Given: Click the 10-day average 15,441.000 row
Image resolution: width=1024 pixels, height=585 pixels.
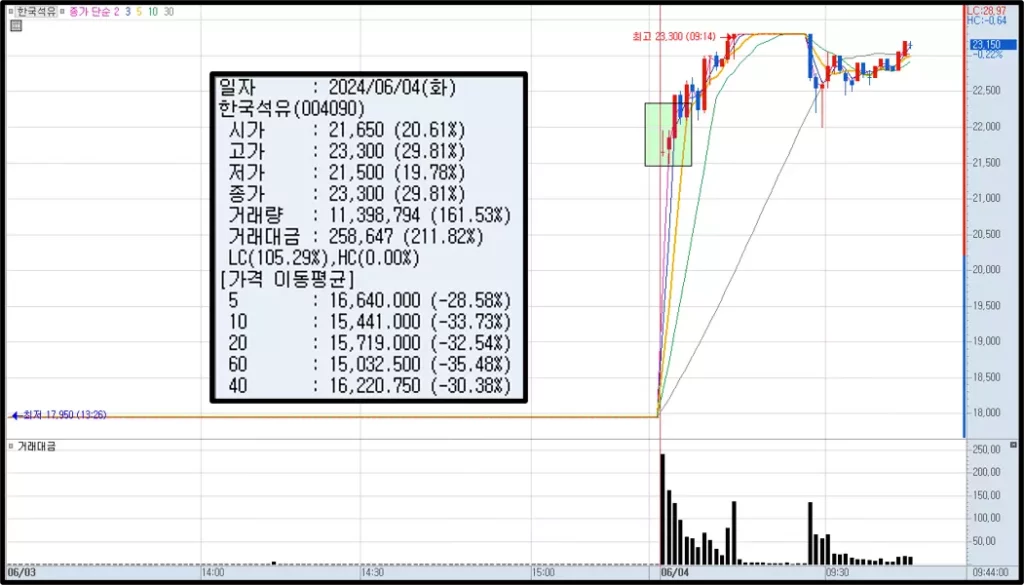Looking at the screenshot, I should click(x=370, y=323).
